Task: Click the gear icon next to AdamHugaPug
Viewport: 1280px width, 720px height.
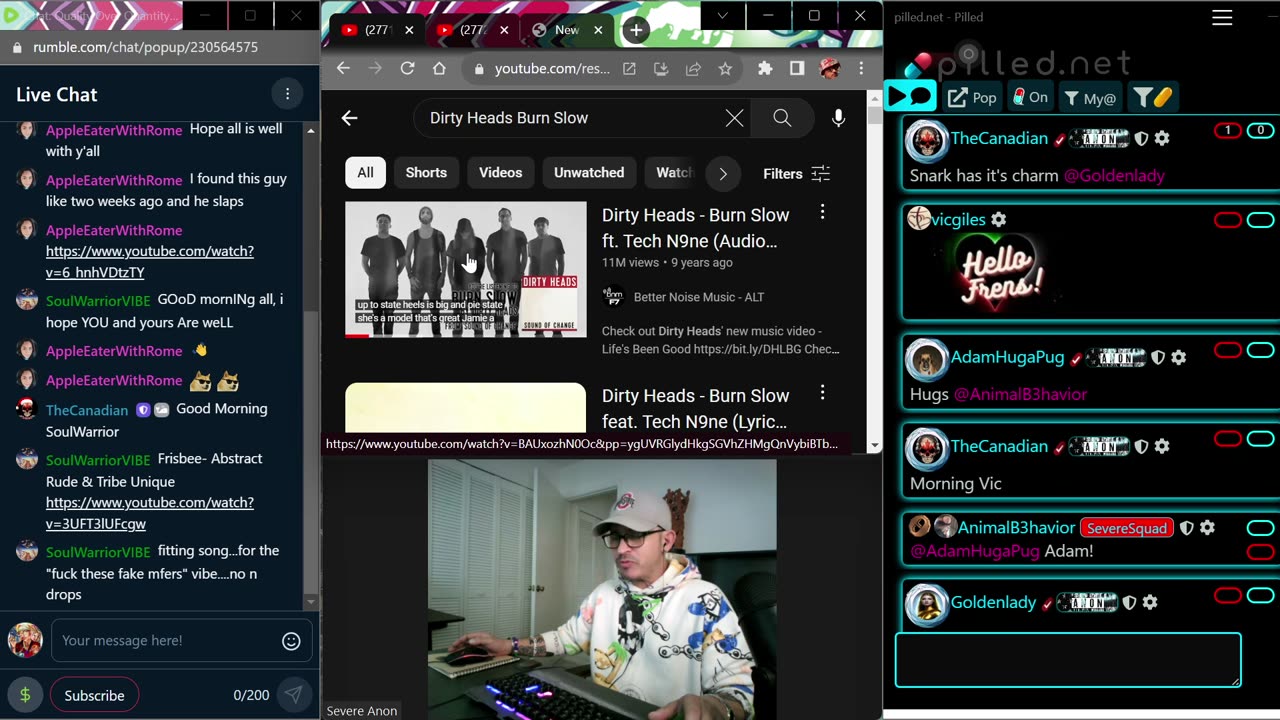Action: 1178,357
